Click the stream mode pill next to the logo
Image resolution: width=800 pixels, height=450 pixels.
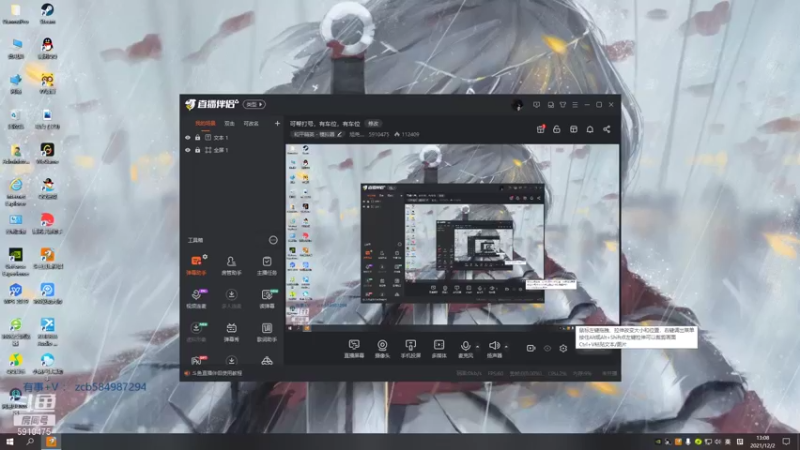[254, 105]
